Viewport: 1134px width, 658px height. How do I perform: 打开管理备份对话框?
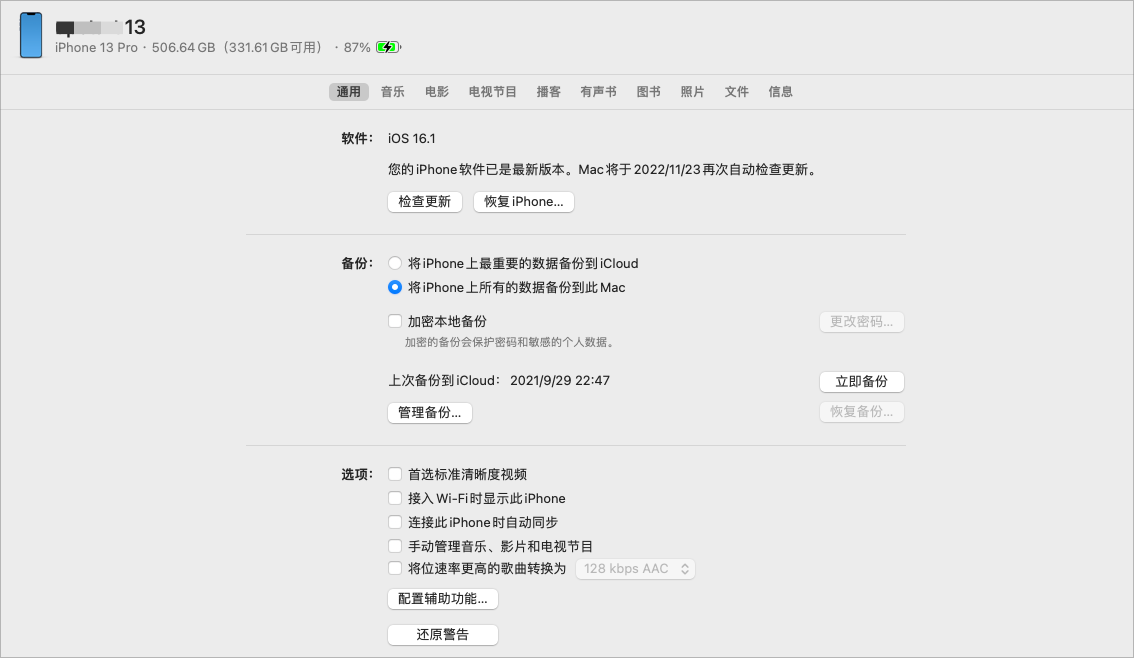429,412
